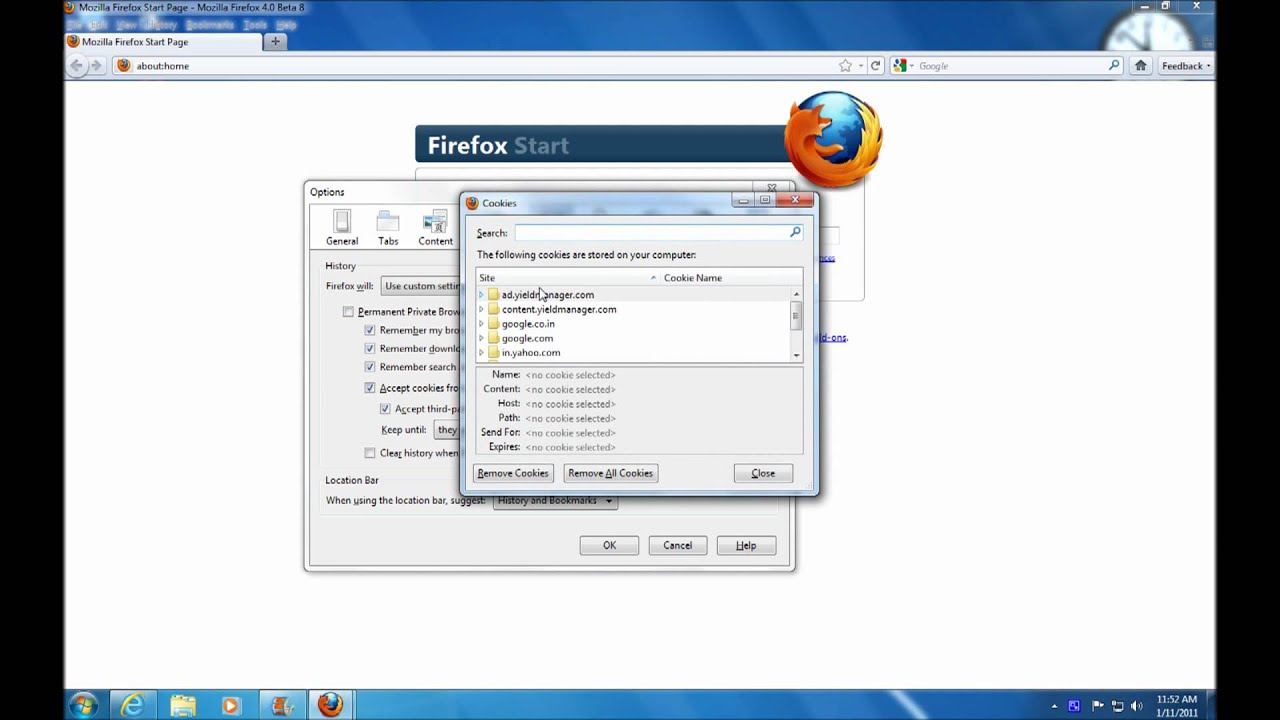Click the forward arrow in Firefox toolbar
The image size is (1280, 720).
96,66
